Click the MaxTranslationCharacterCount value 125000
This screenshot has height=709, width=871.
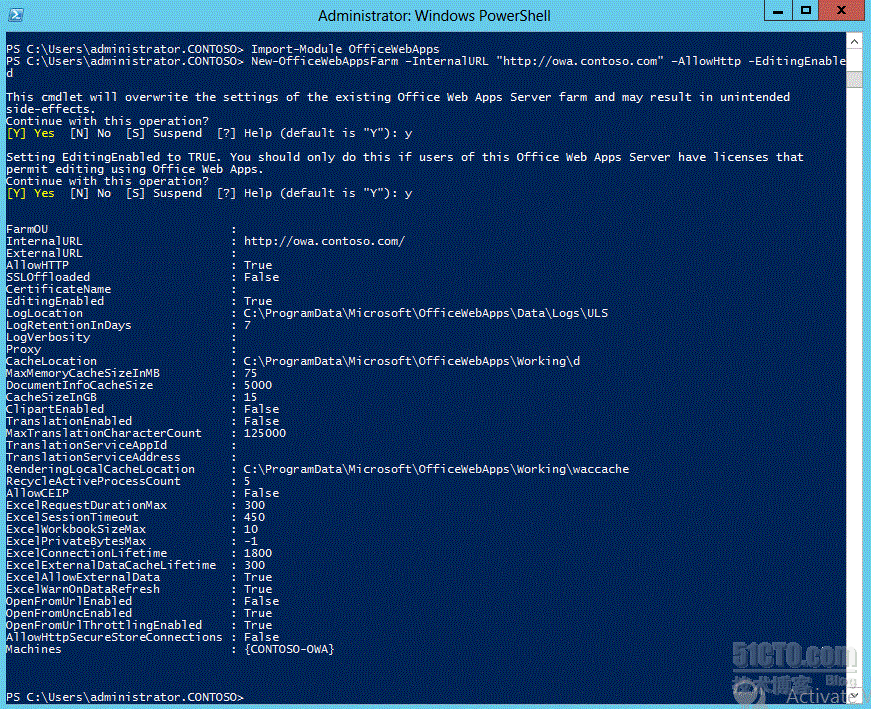[265, 433]
